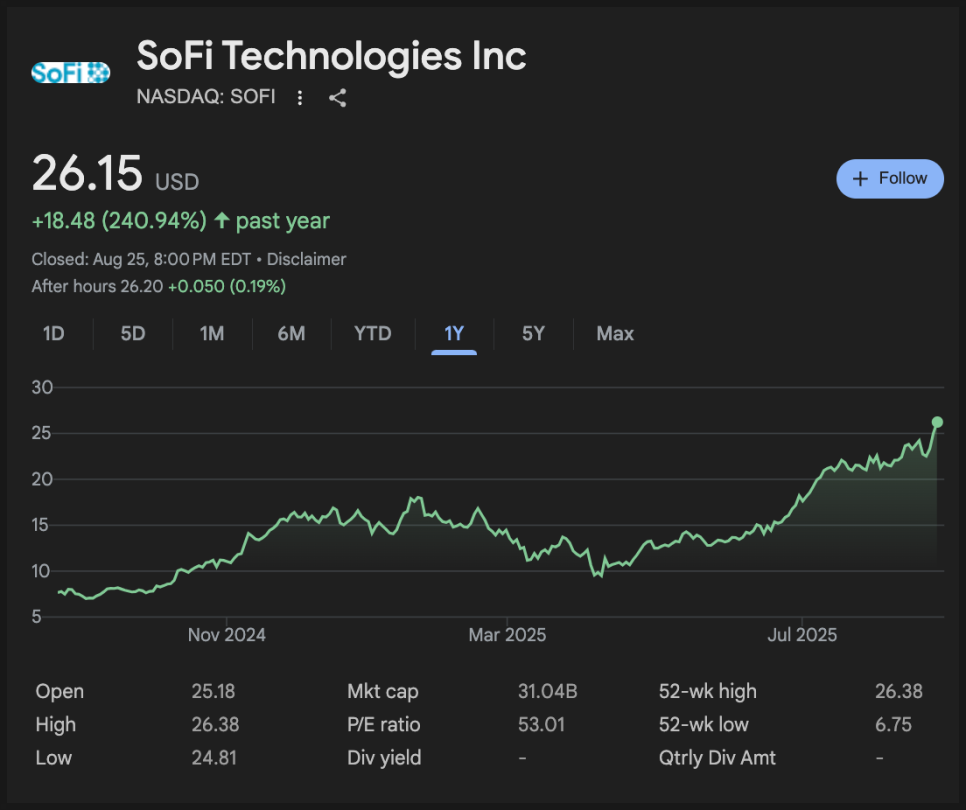The height and width of the screenshot is (810, 966).
Task: Click the share icon next to NASDAQ: SOFI
Action: 338,97
